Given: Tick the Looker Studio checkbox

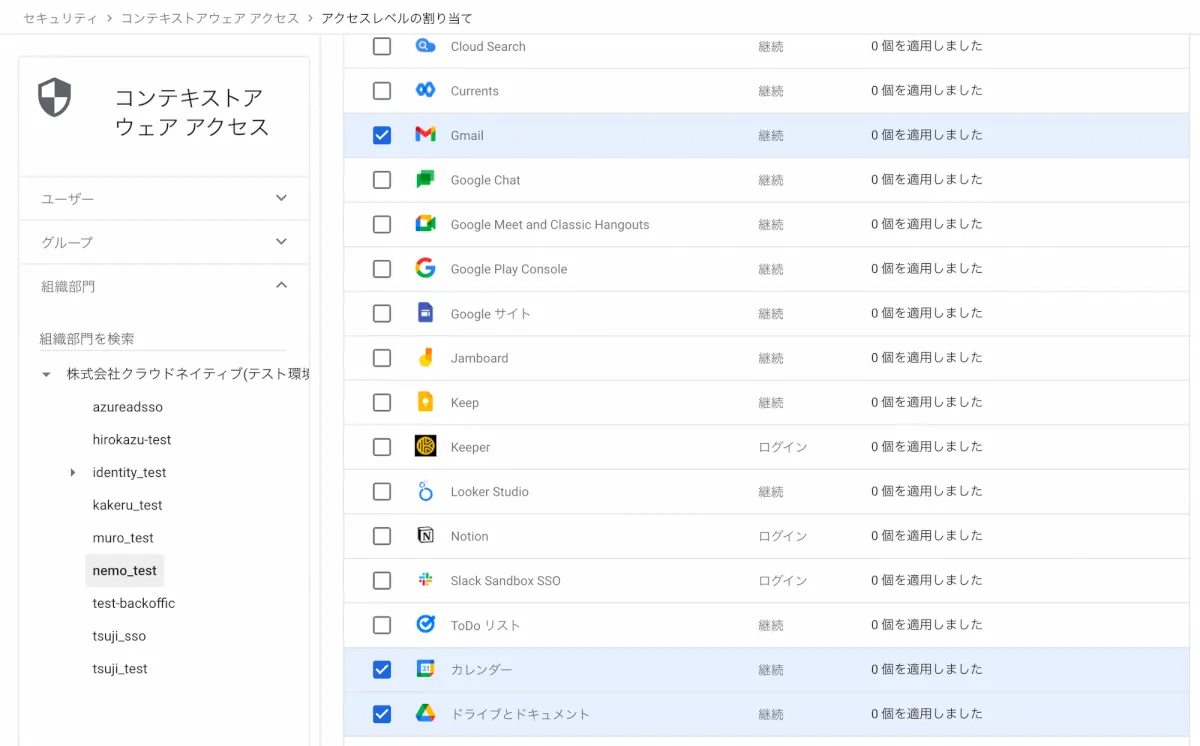Looking at the screenshot, I should (x=382, y=491).
